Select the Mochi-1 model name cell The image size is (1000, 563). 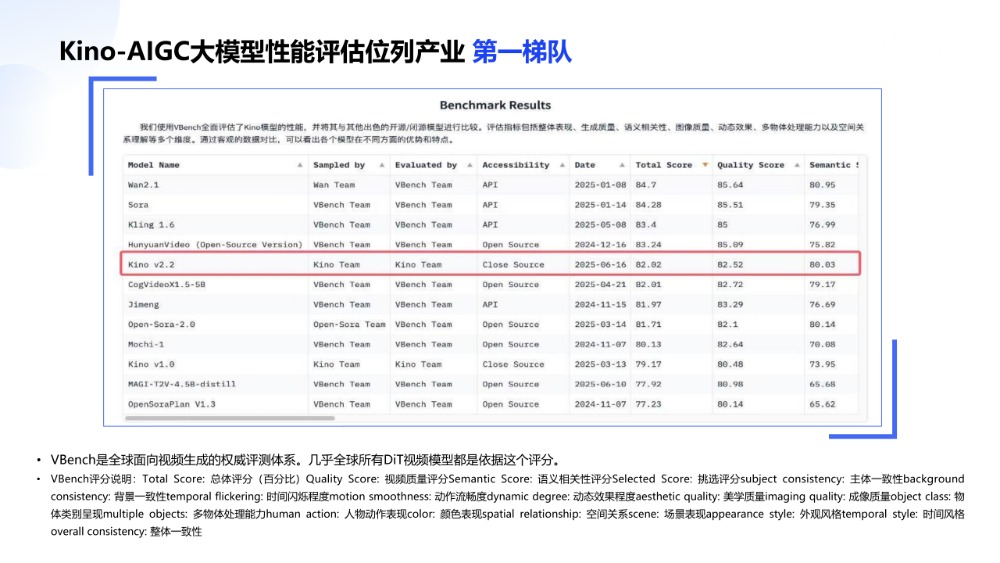pos(146,344)
